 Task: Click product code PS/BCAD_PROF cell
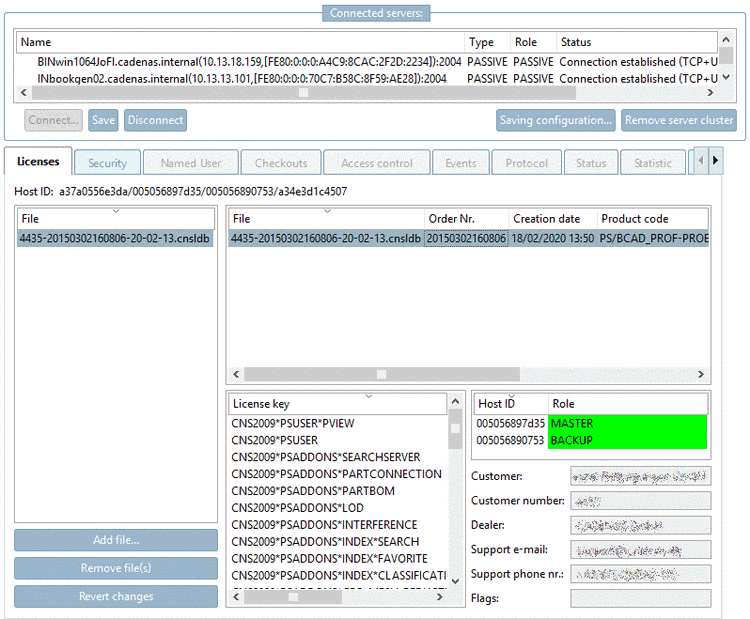(653, 238)
